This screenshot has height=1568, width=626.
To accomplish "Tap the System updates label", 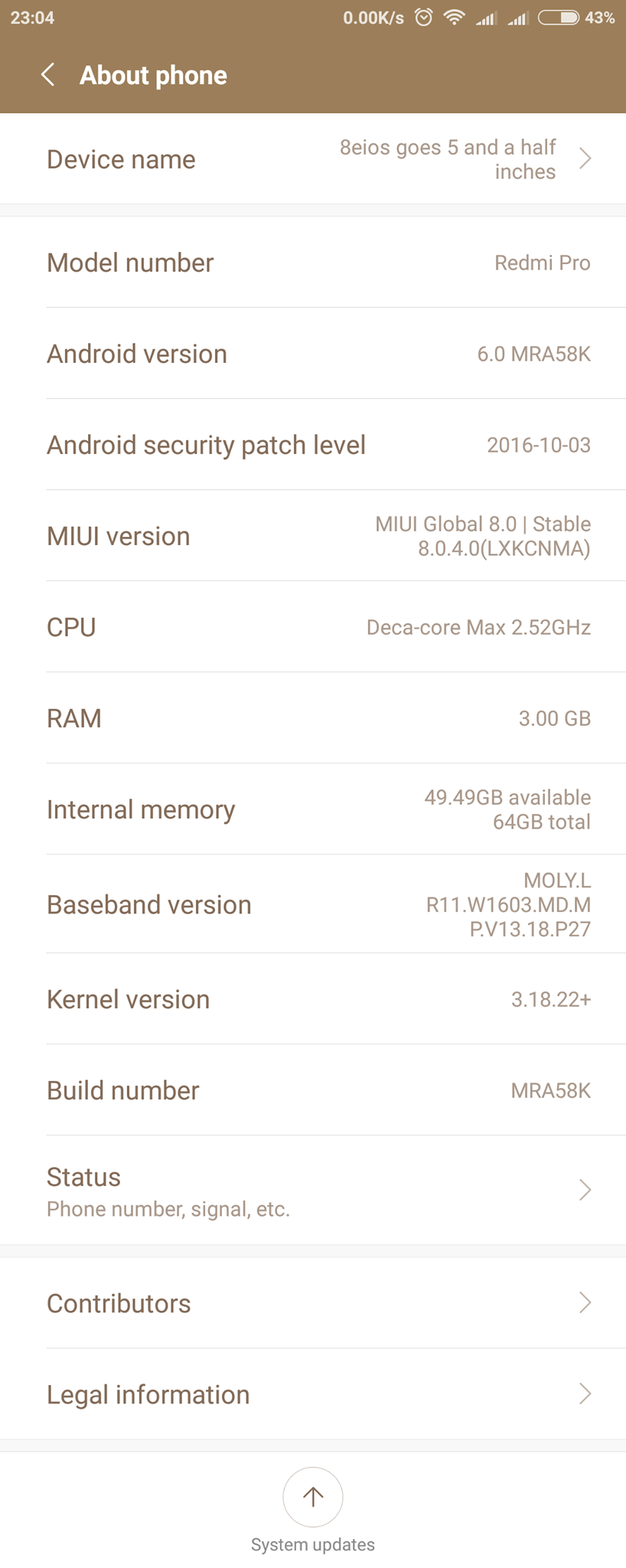I will [312, 1544].
